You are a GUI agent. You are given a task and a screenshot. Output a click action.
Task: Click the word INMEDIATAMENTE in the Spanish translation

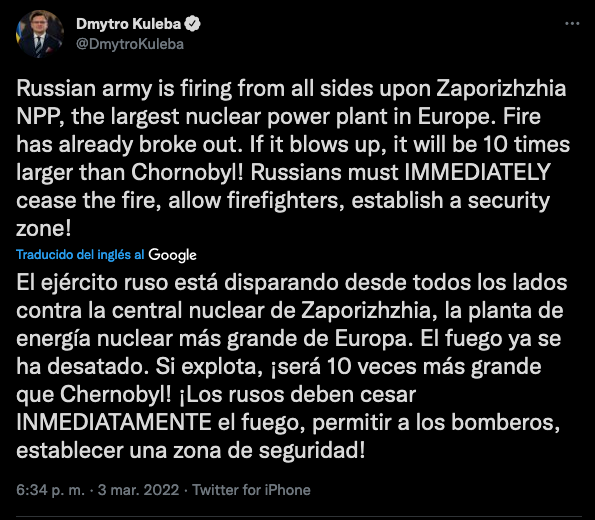[114, 422]
